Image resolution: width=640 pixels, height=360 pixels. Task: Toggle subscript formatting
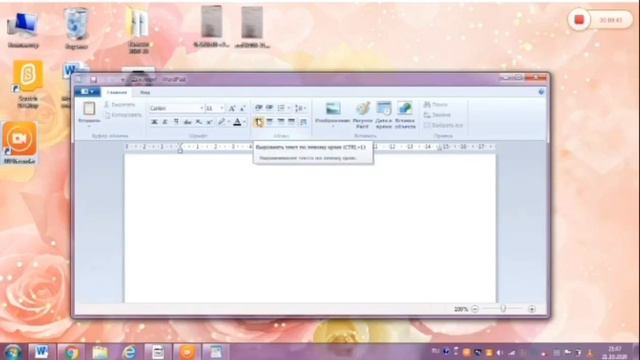point(198,122)
